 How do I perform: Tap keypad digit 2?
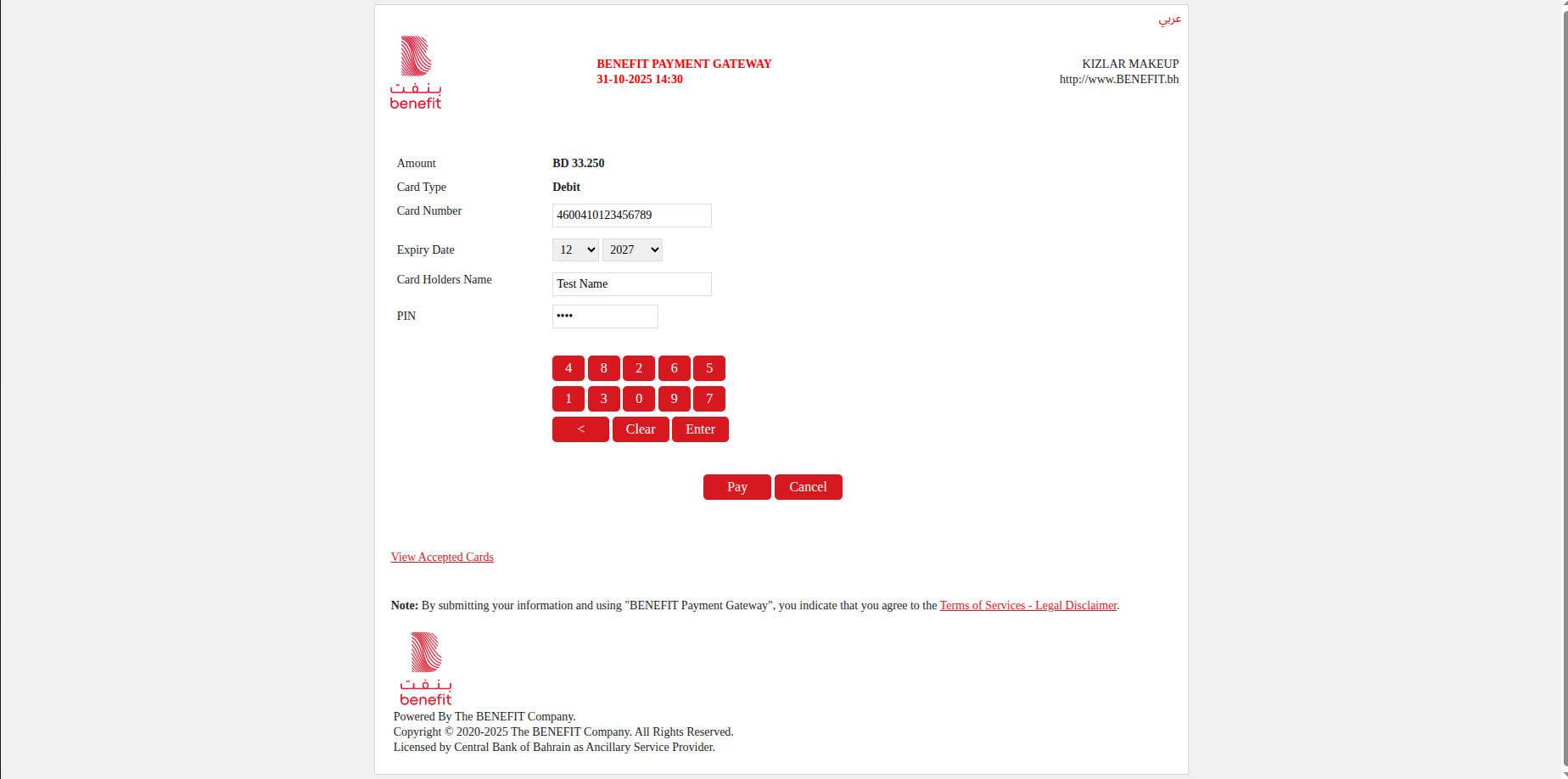pyautogui.click(x=639, y=368)
